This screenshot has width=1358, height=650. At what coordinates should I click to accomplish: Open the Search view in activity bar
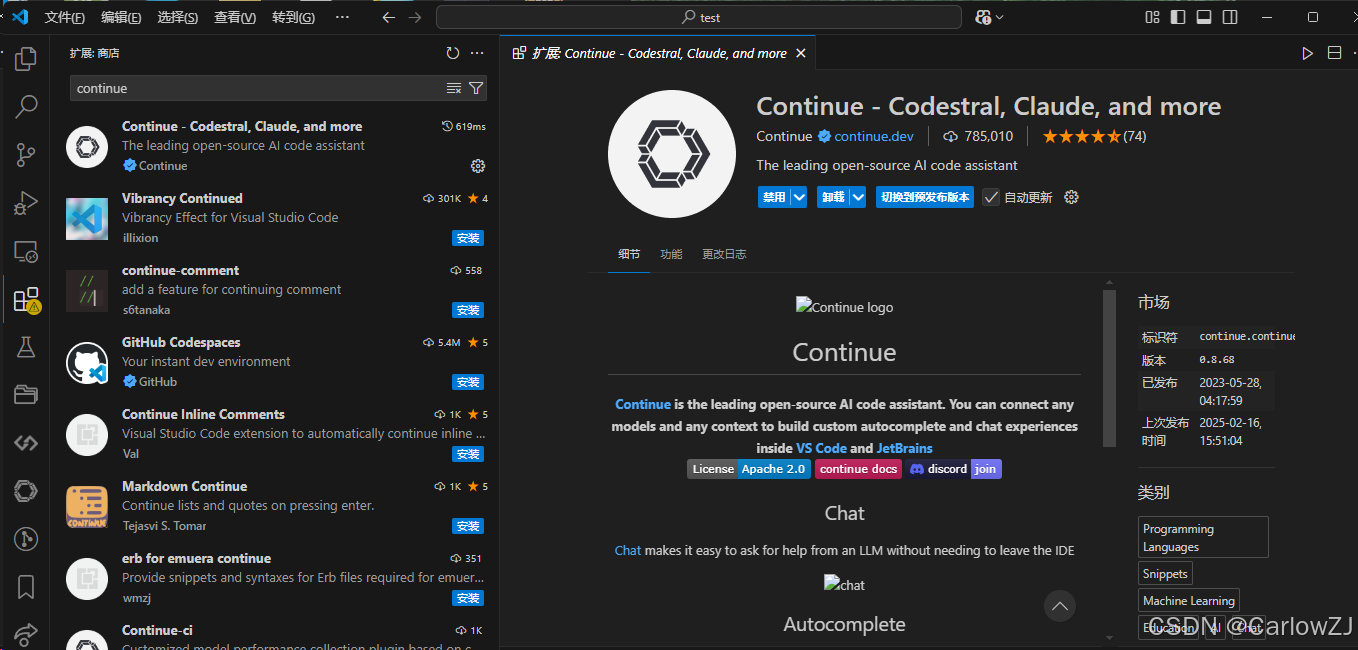tap(26, 106)
